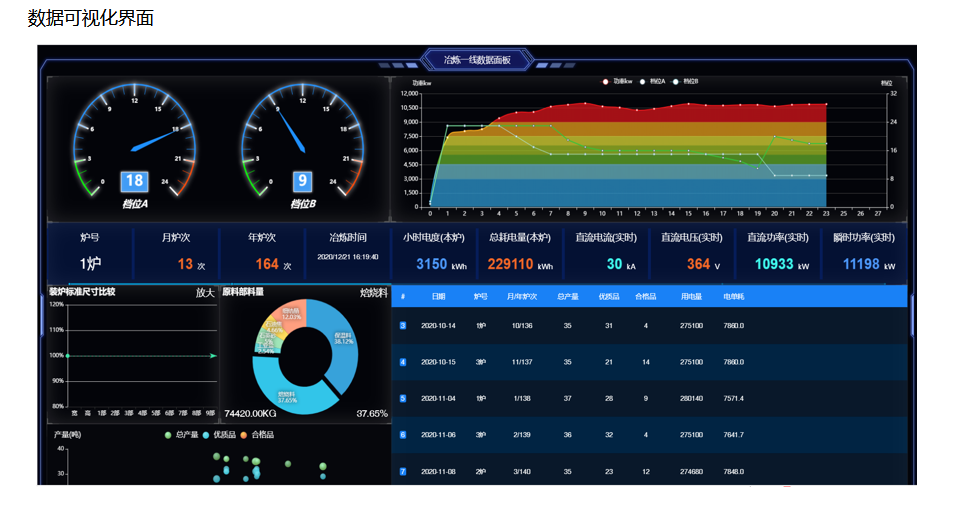Click the 直流电压 value 364 V
This screenshot has height=532, width=954.
pos(704,264)
